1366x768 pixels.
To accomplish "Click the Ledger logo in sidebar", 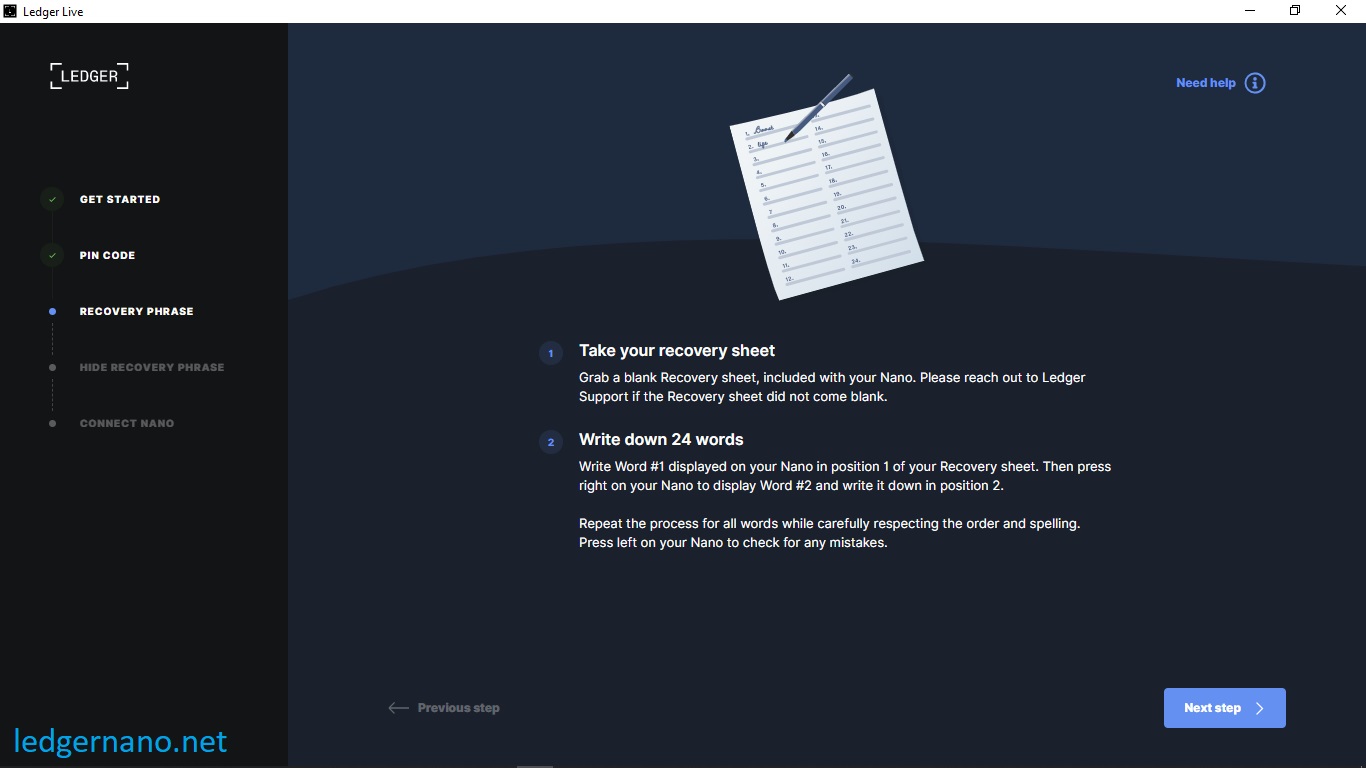I will [89, 76].
